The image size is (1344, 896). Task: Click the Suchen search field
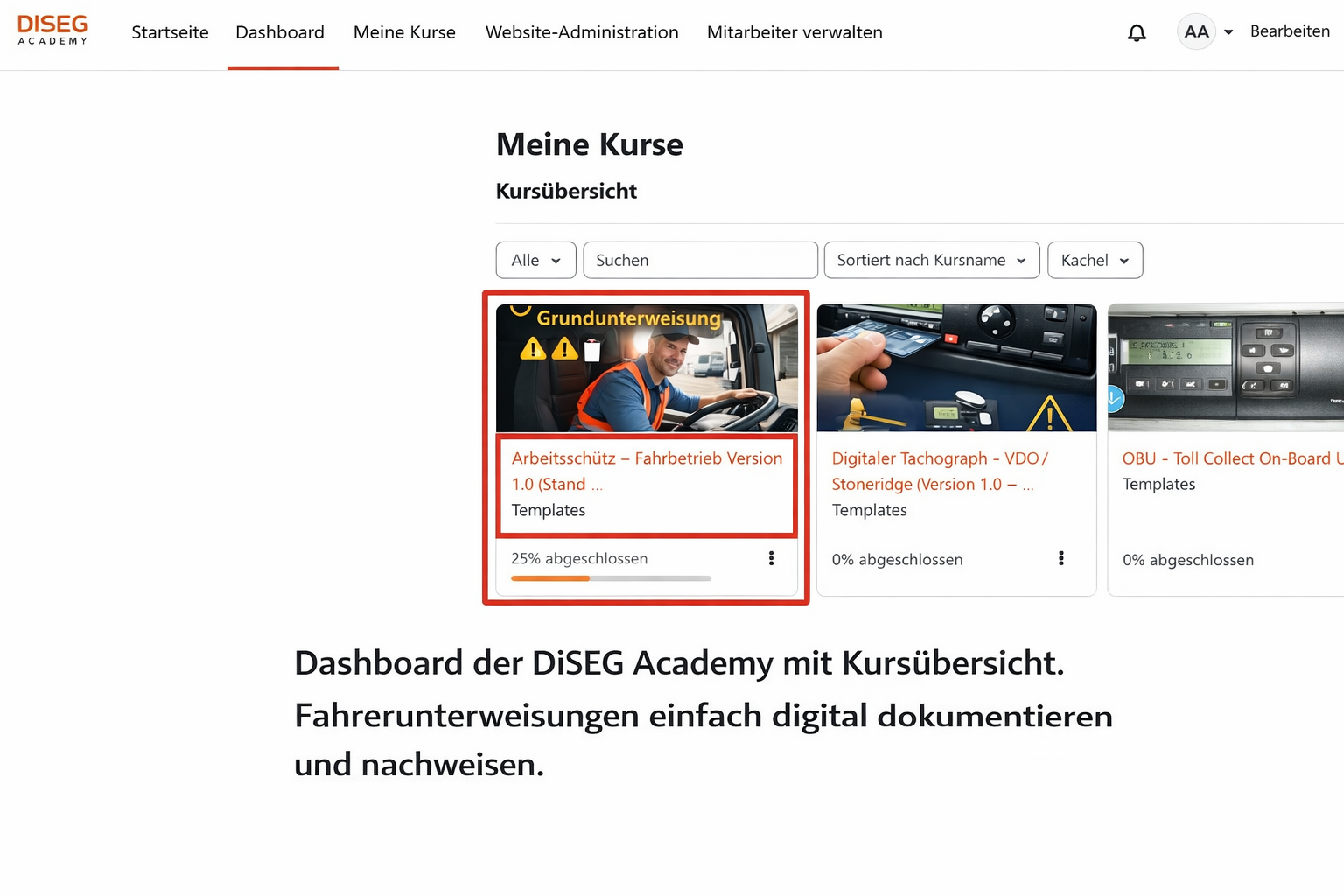click(x=699, y=260)
